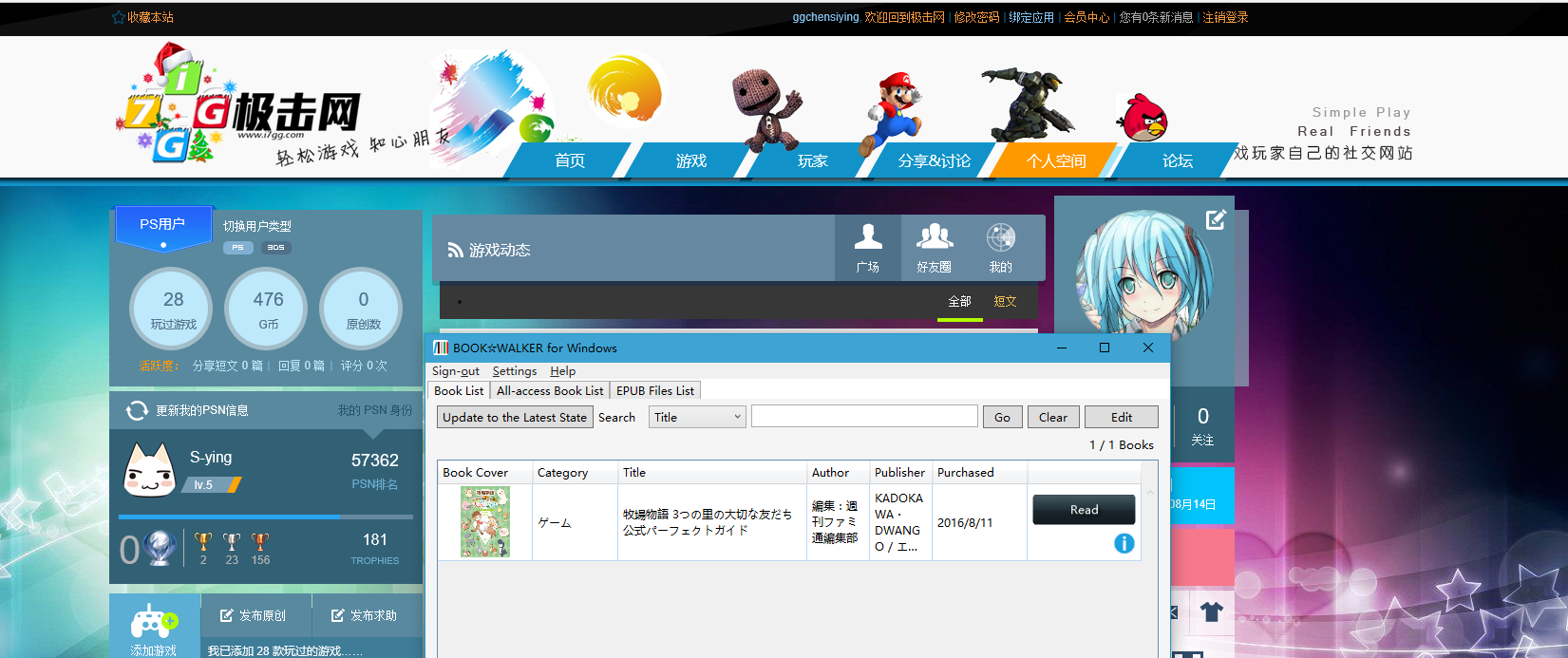Click the 添加游戏 gamepad icon
The width and height of the screenshot is (1568, 658).
pyautogui.click(x=154, y=623)
